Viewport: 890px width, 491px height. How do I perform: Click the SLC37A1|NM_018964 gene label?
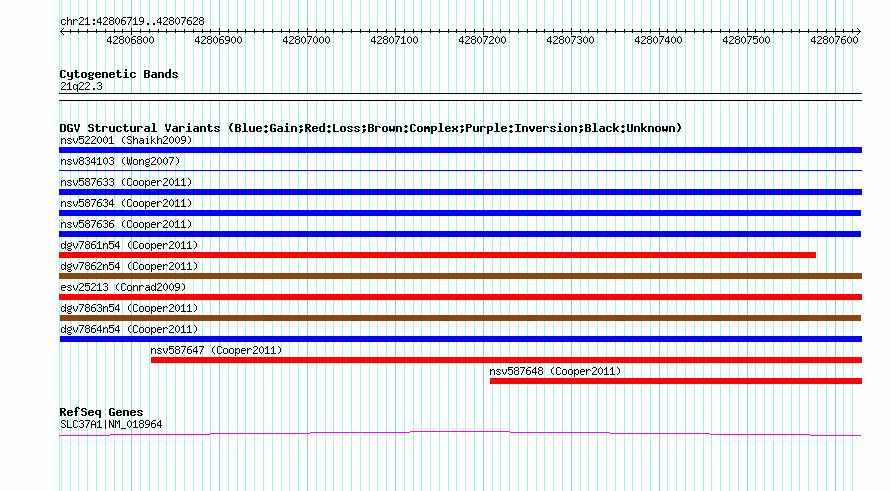coord(111,425)
